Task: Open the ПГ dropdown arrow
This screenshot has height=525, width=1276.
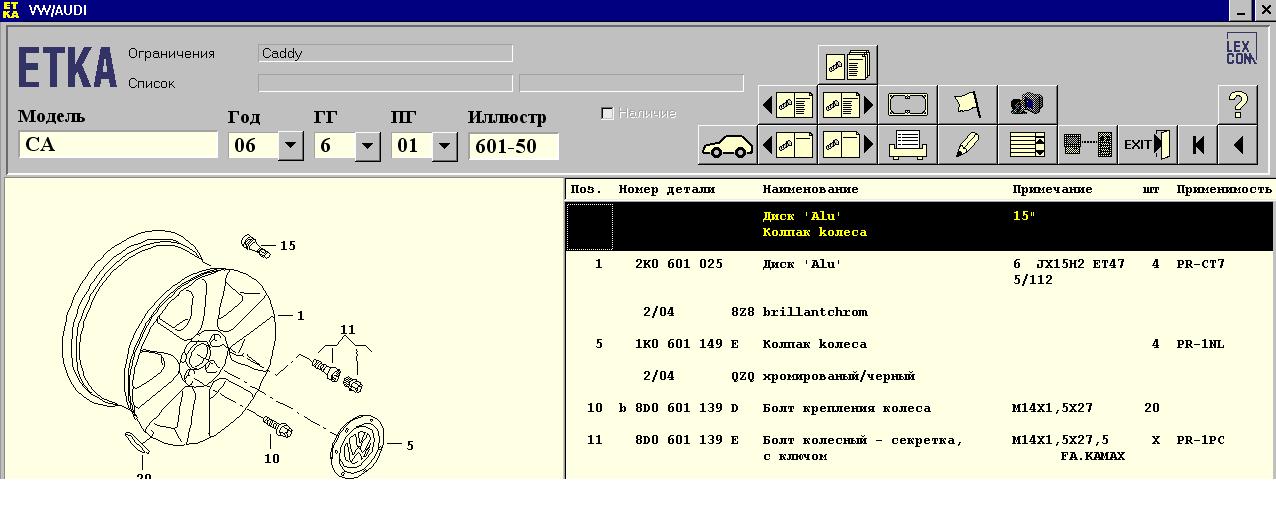Action: pyautogui.click(x=444, y=146)
